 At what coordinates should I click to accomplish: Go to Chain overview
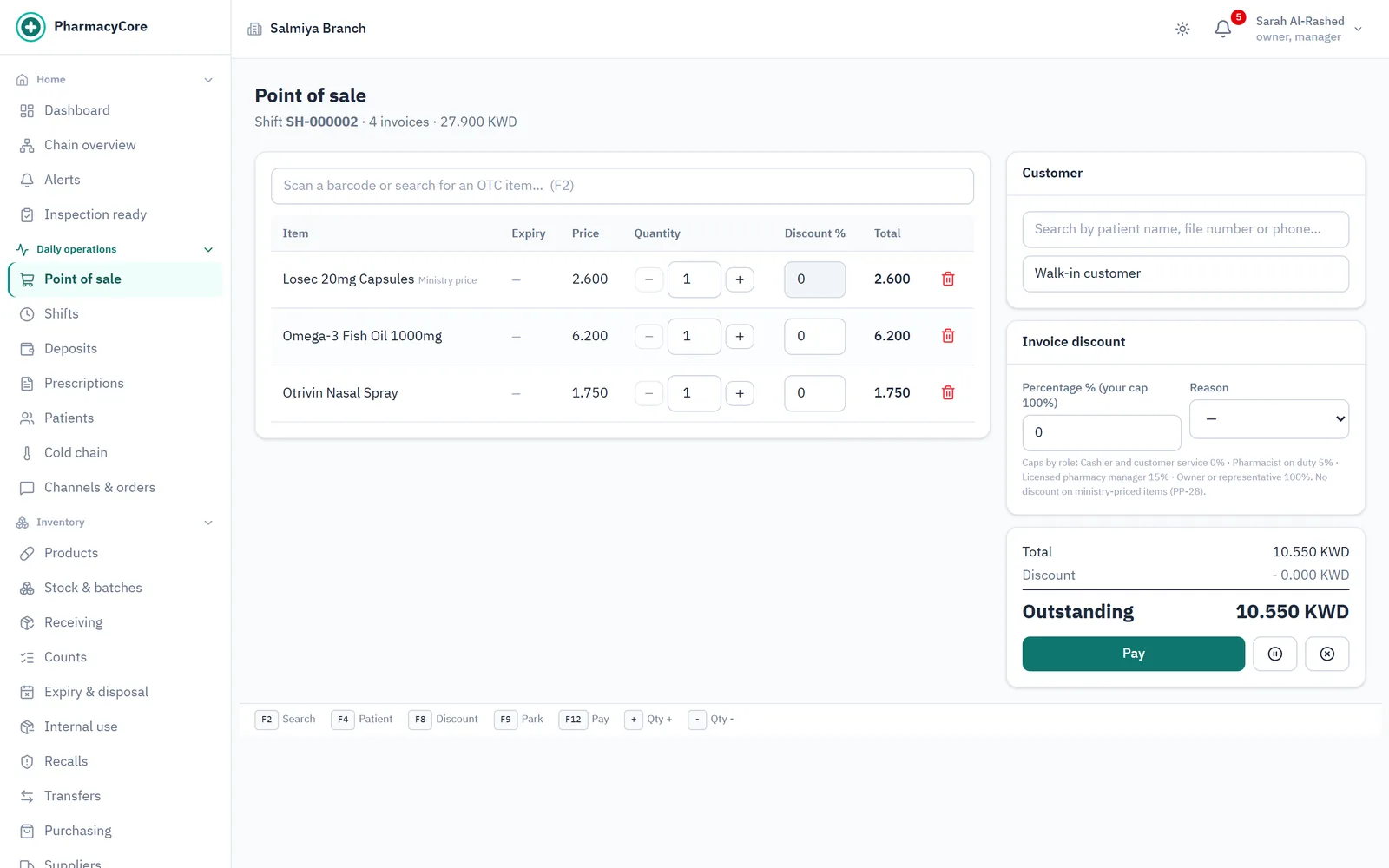115,145
